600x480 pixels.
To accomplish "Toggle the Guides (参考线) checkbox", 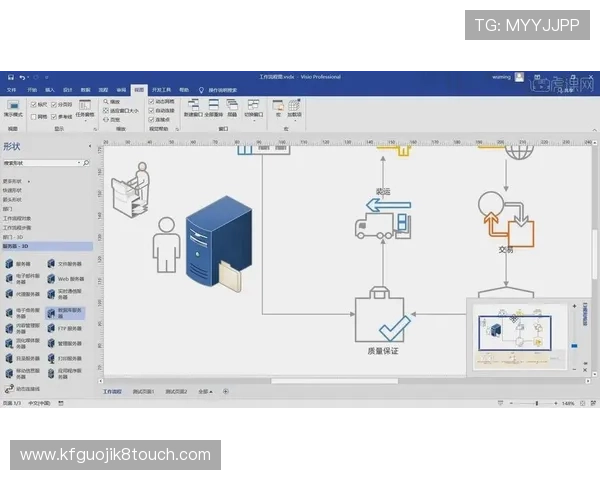I will [x=54, y=116].
